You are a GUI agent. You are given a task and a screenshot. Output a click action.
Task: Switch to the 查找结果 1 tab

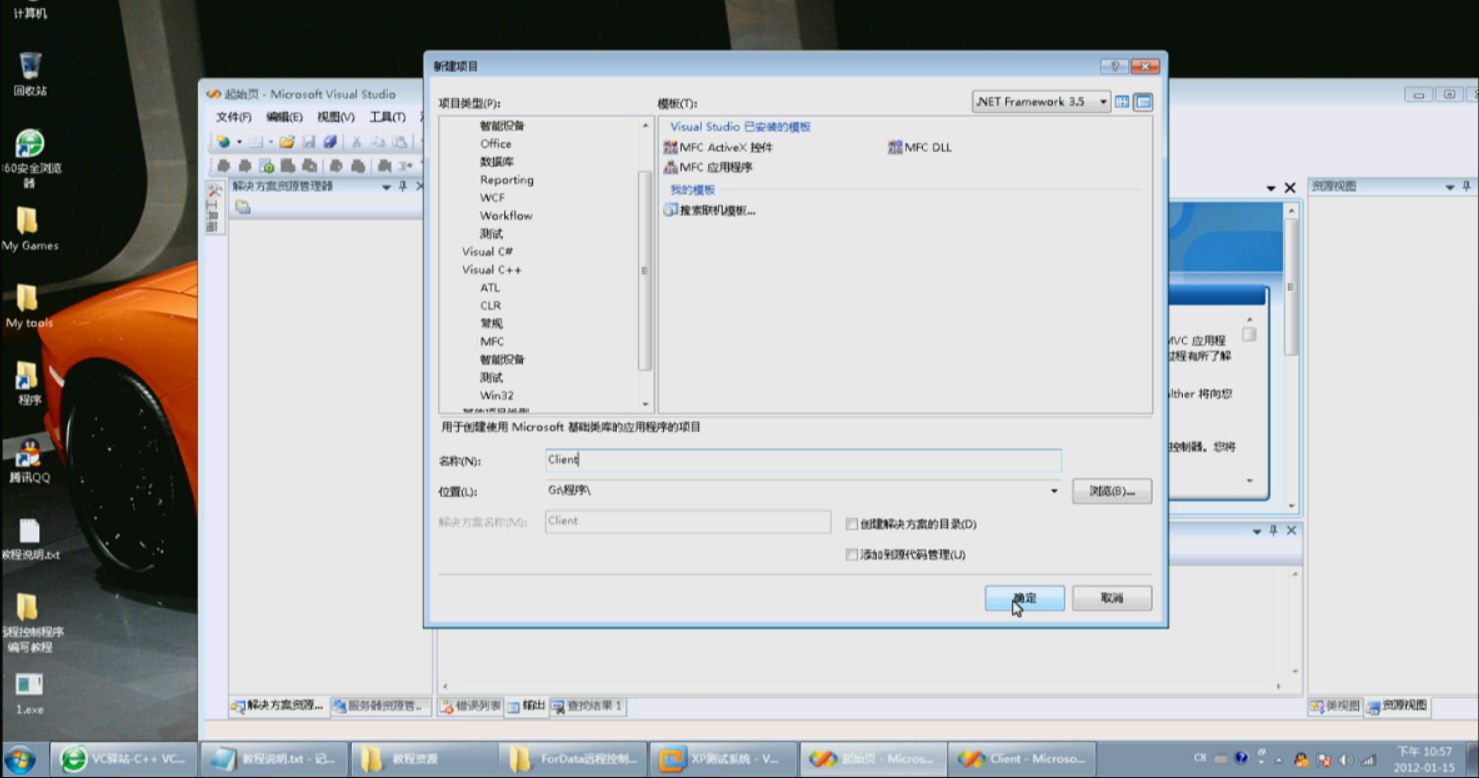pos(587,706)
